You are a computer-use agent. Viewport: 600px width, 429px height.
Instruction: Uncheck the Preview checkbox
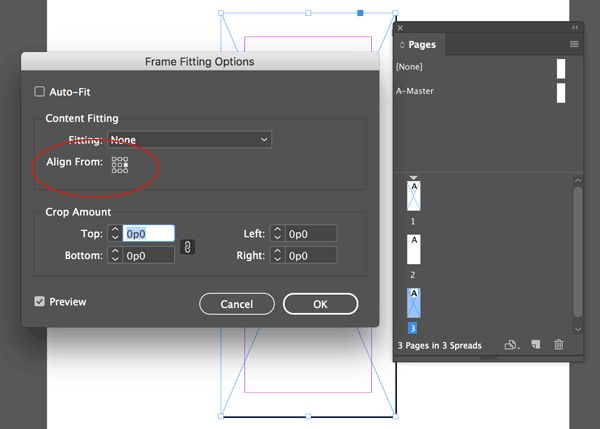pyautogui.click(x=39, y=302)
